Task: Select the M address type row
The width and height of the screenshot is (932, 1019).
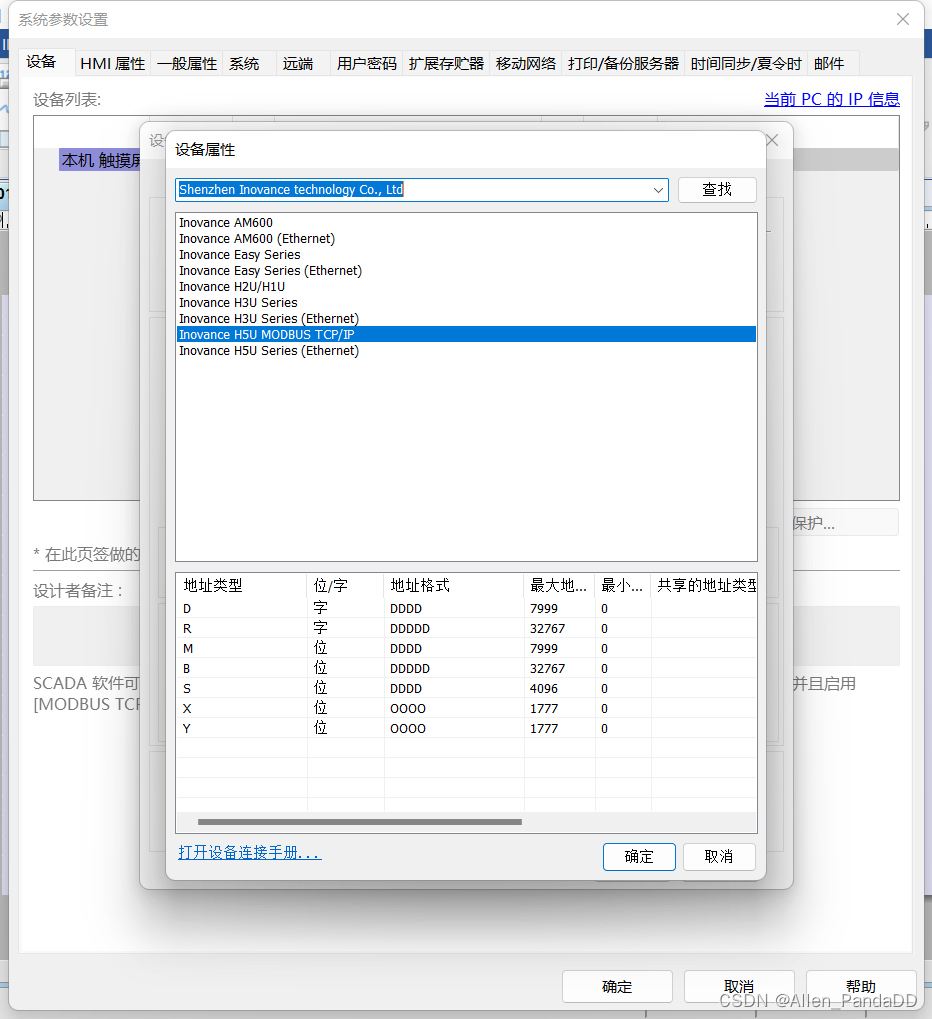Action: (x=466, y=649)
